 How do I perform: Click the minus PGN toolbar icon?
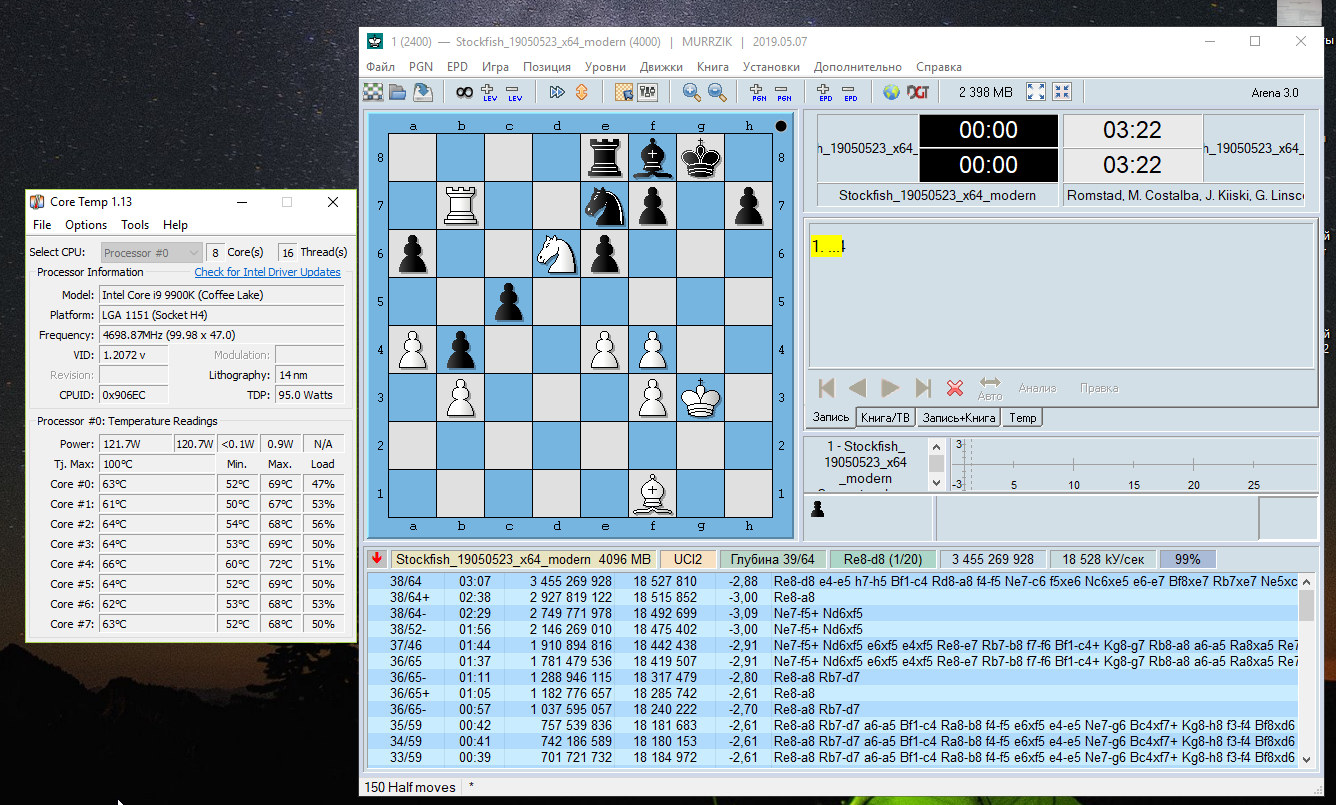tap(784, 92)
